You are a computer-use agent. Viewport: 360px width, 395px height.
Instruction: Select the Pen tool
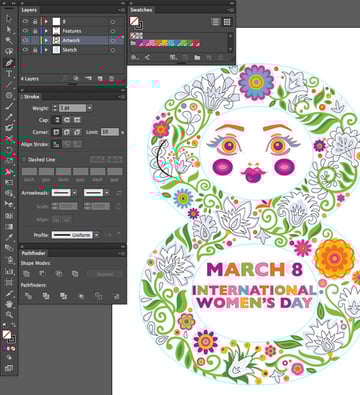9,63
